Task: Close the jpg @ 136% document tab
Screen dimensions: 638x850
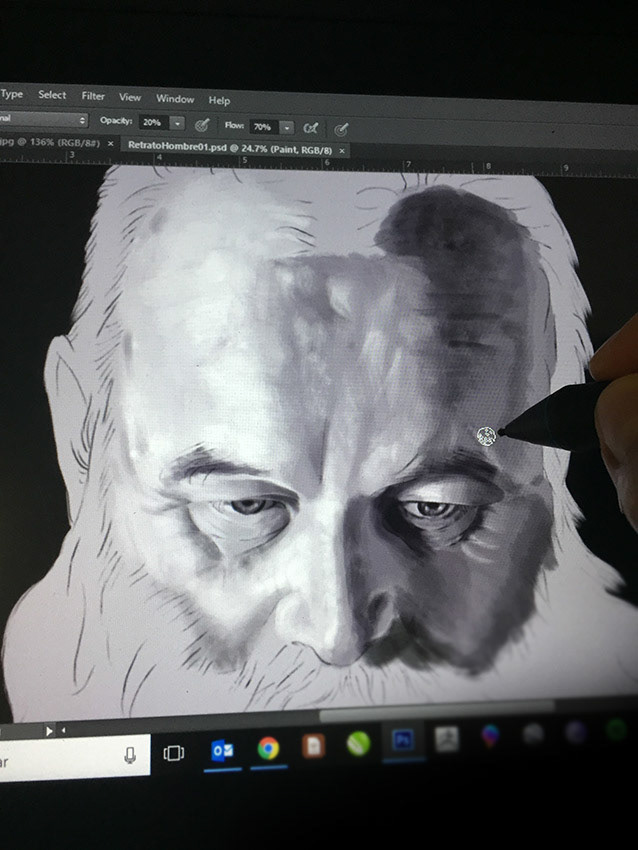Action: 111,144
